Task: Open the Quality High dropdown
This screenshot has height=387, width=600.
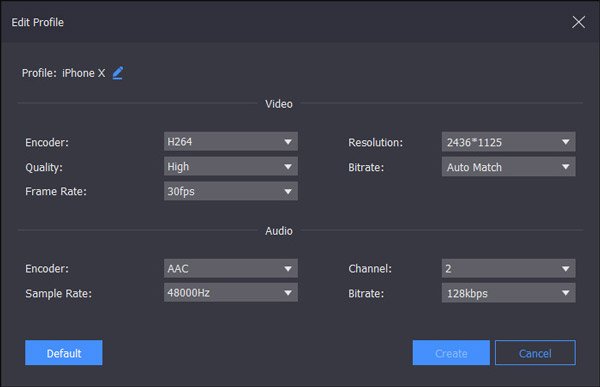Action: [231, 167]
